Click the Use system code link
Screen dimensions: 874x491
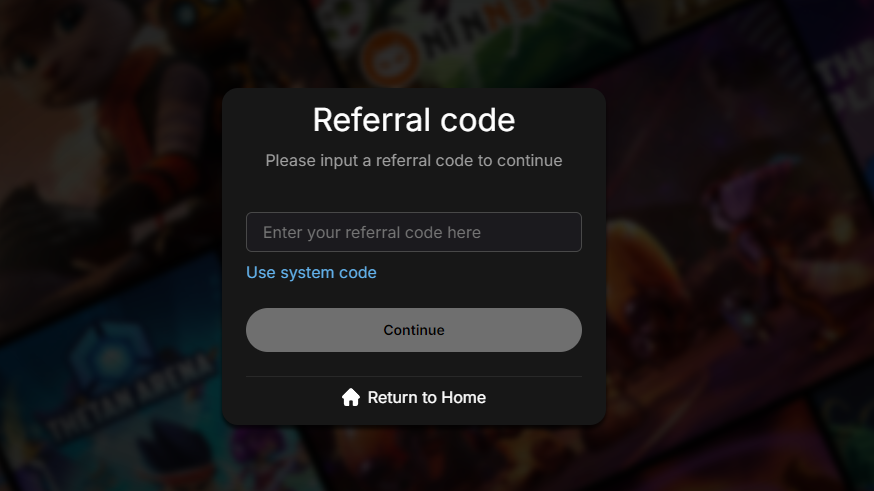(311, 273)
